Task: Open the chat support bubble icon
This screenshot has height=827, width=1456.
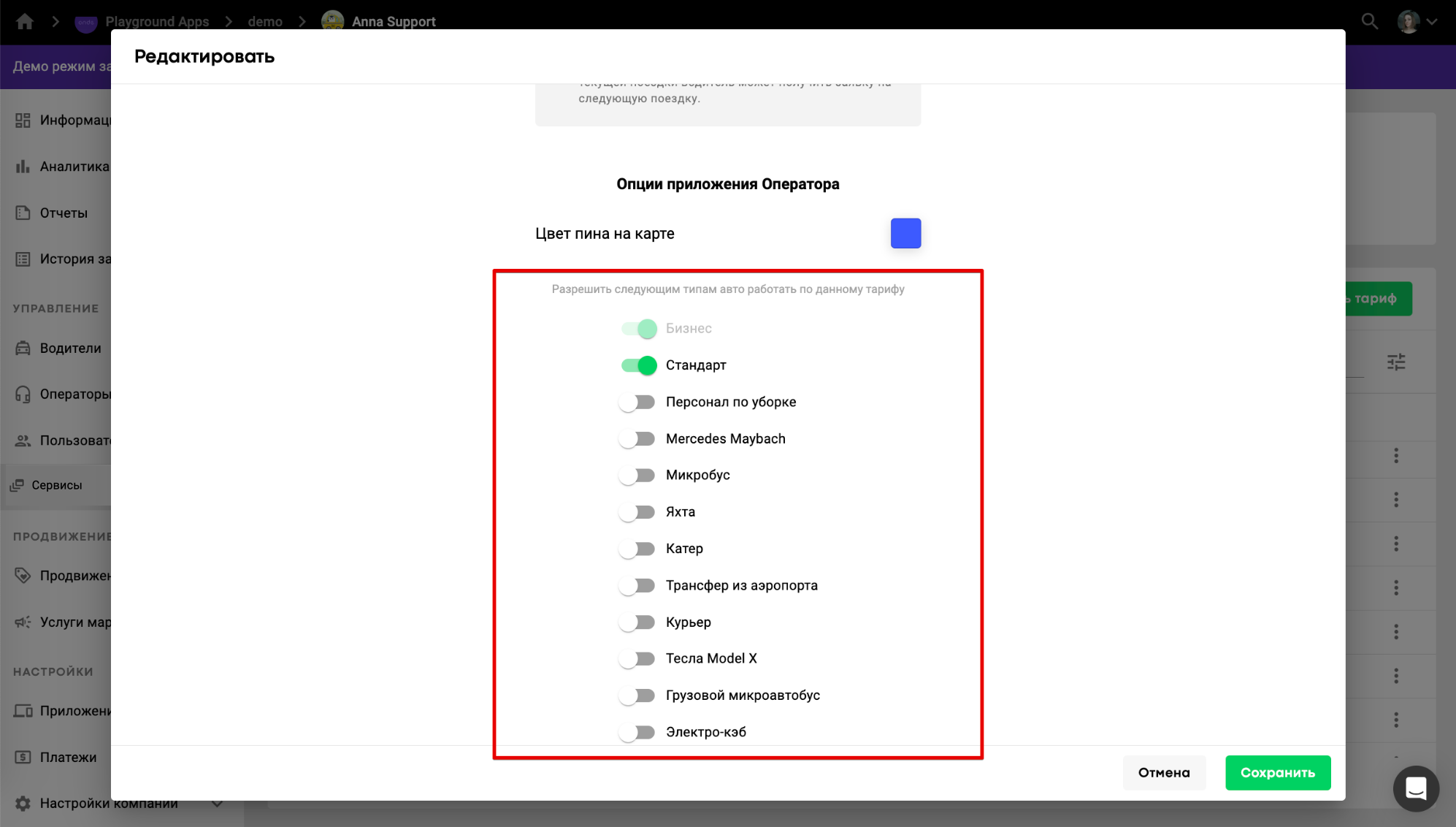Action: coord(1415,788)
